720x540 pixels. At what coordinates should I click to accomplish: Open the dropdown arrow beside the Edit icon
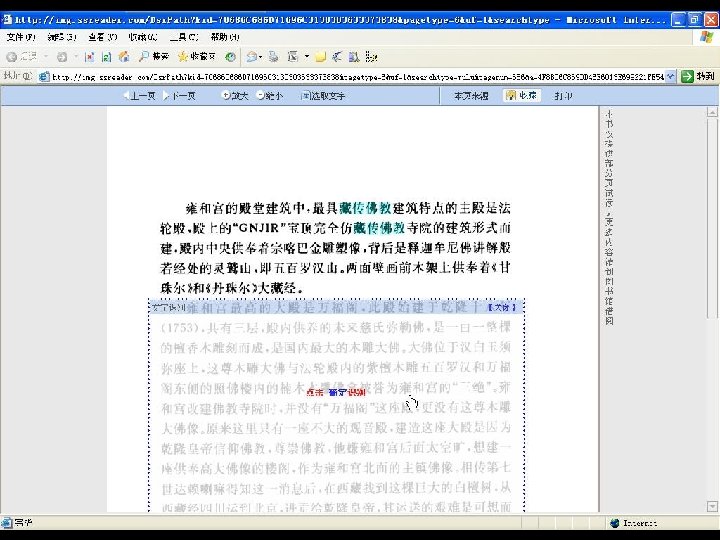(307, 56)
